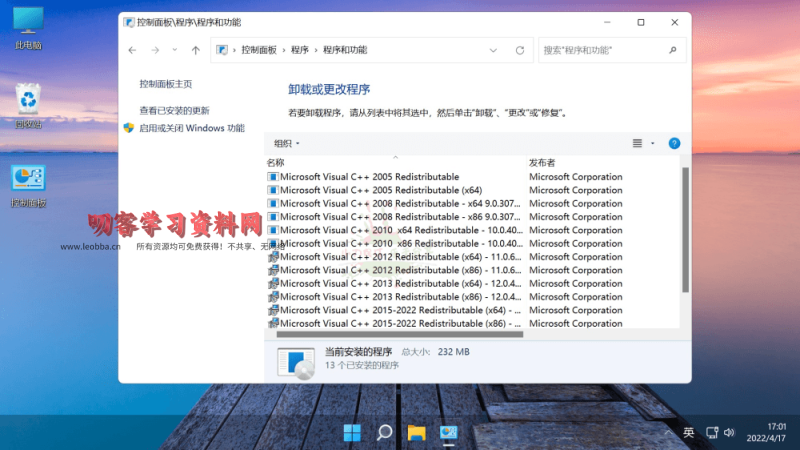Viewport: 800px width, 450px height.
Task: Click the address bar Control Panel icon
Action: (x=221, y=50)
